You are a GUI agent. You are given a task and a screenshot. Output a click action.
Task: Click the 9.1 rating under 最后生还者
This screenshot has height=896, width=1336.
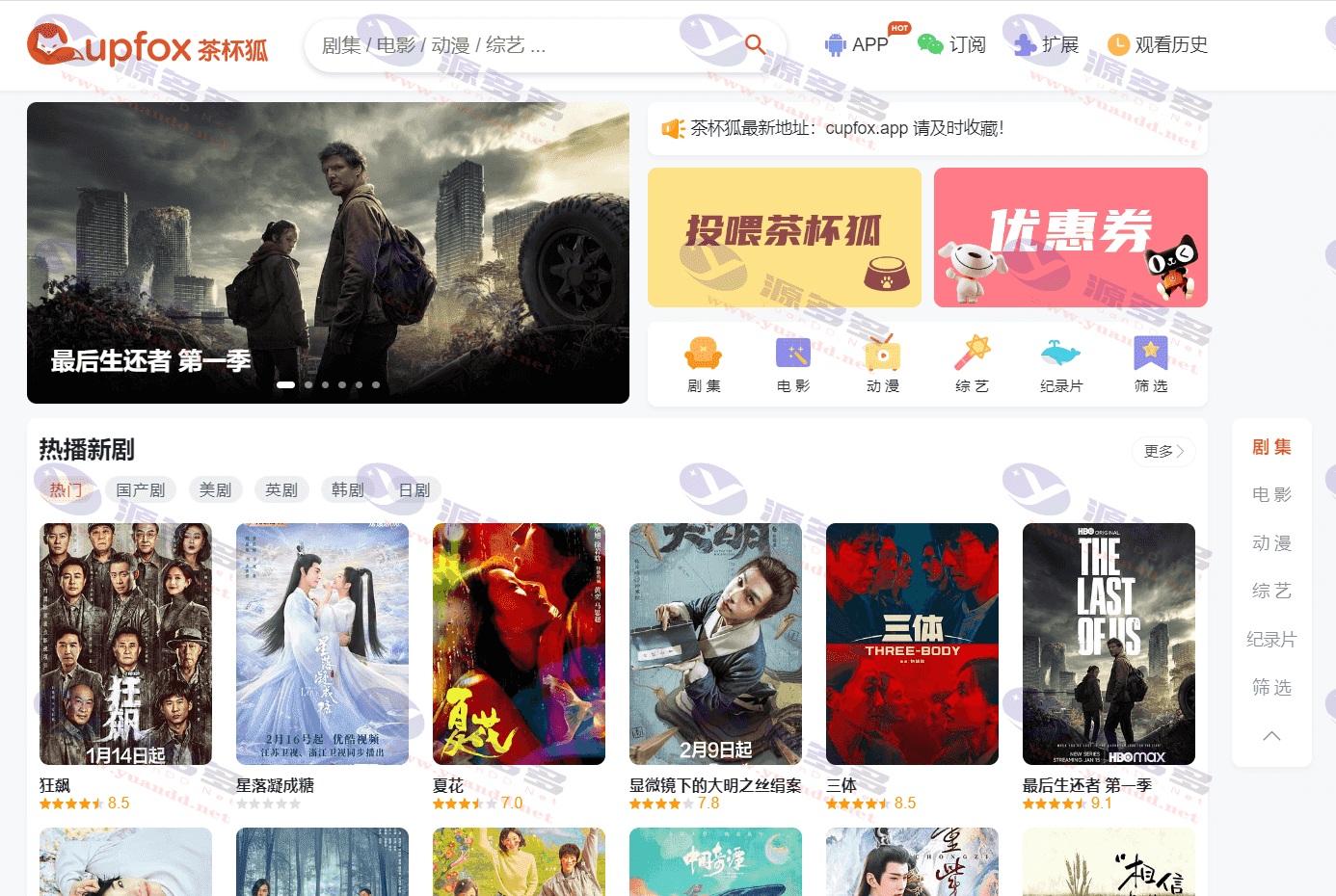(x=1102, y=803)
